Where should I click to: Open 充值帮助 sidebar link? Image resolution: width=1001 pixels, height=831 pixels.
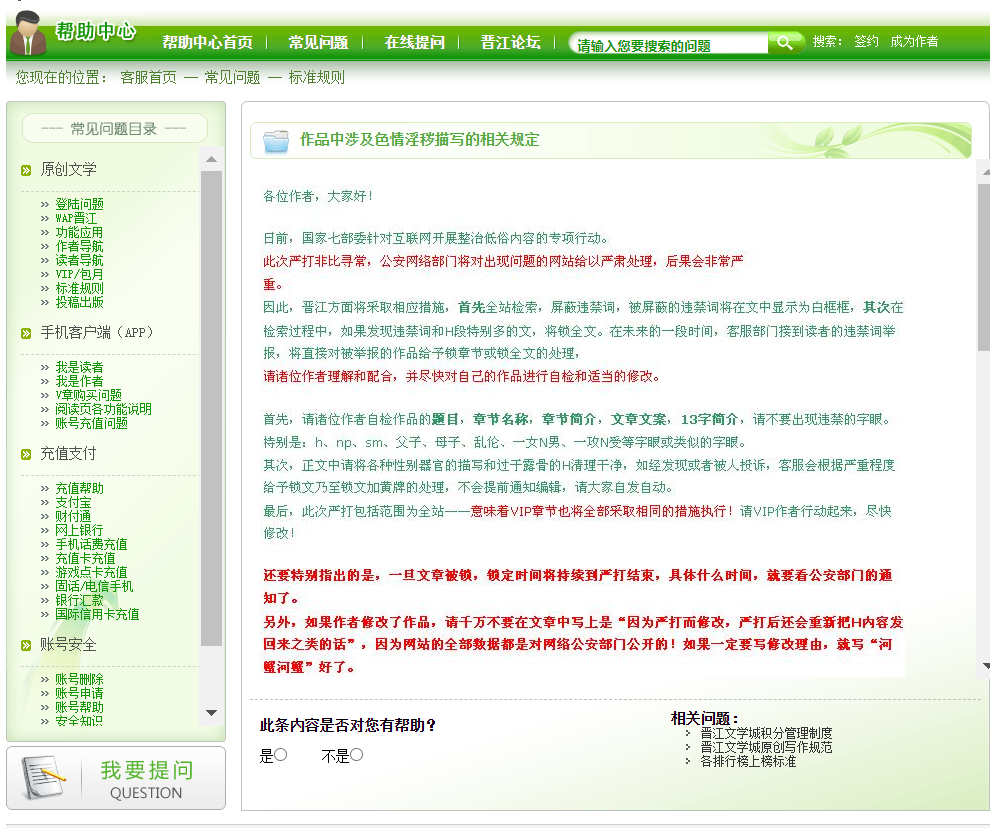[x=79, y=489]
